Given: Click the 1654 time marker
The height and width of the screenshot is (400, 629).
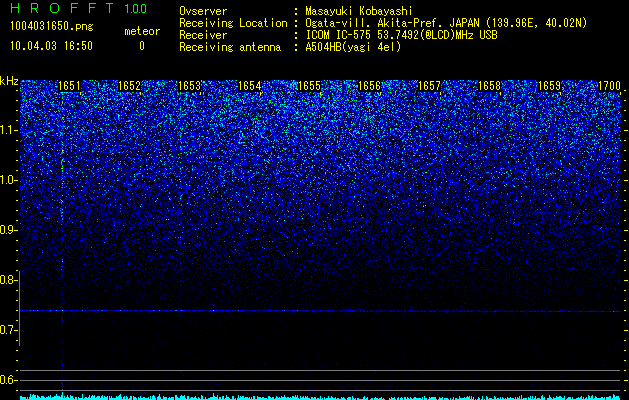Looking at the screenshot, I should (249, 86).
